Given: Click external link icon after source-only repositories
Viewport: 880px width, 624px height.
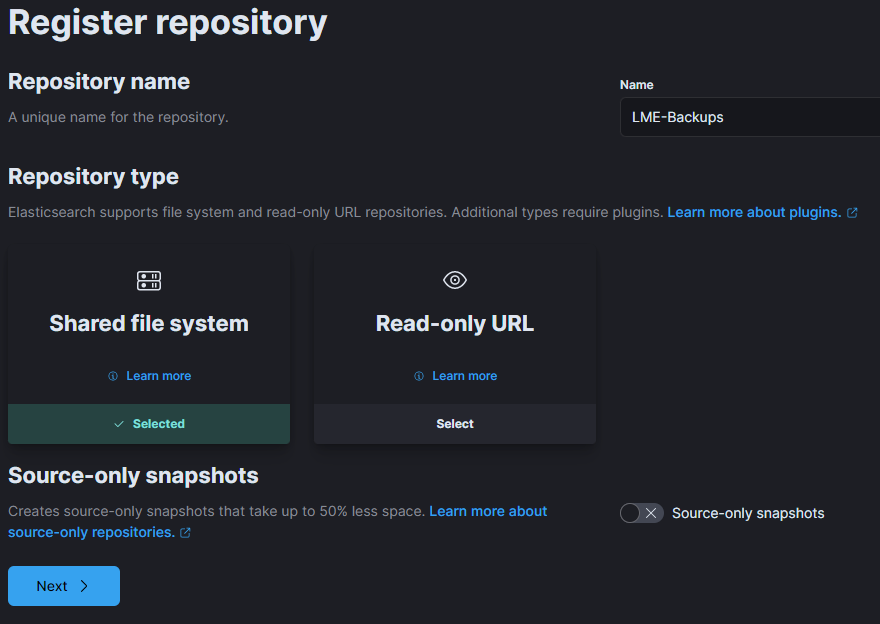Looking at the screenshot, I should point(185,533).
